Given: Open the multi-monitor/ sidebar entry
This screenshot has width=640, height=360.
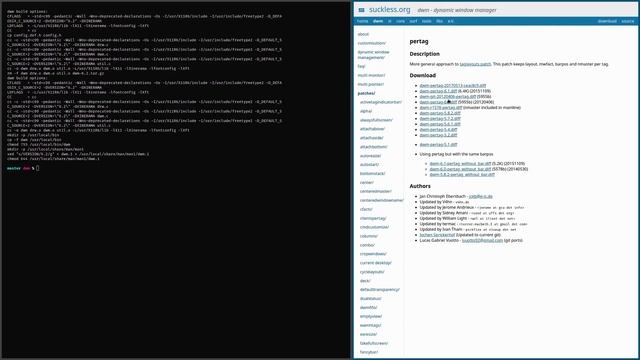Looking at the screenshot, I should [x=371, y=75].
